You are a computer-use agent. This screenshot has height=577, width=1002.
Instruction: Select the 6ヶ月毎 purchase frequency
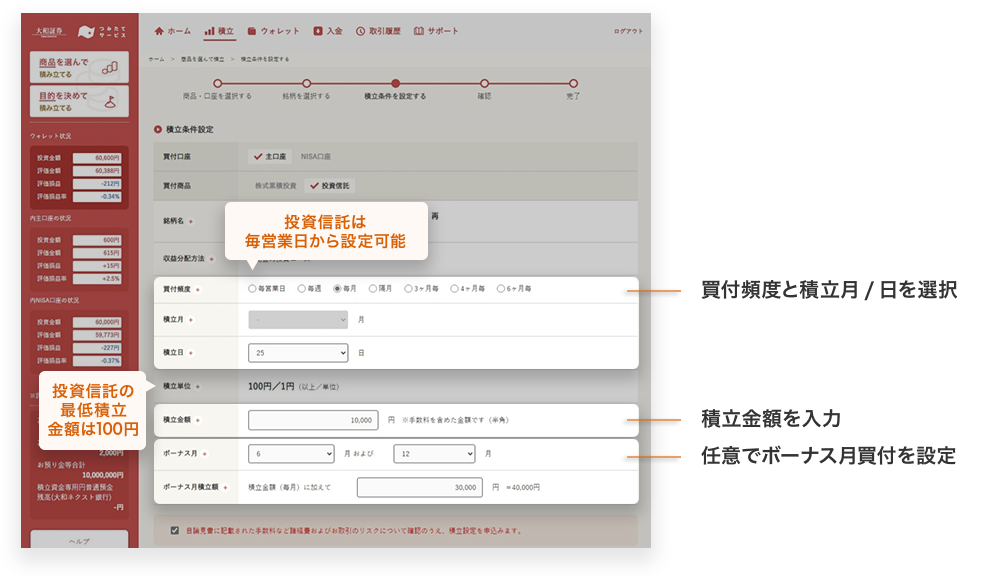coord(501,289)
